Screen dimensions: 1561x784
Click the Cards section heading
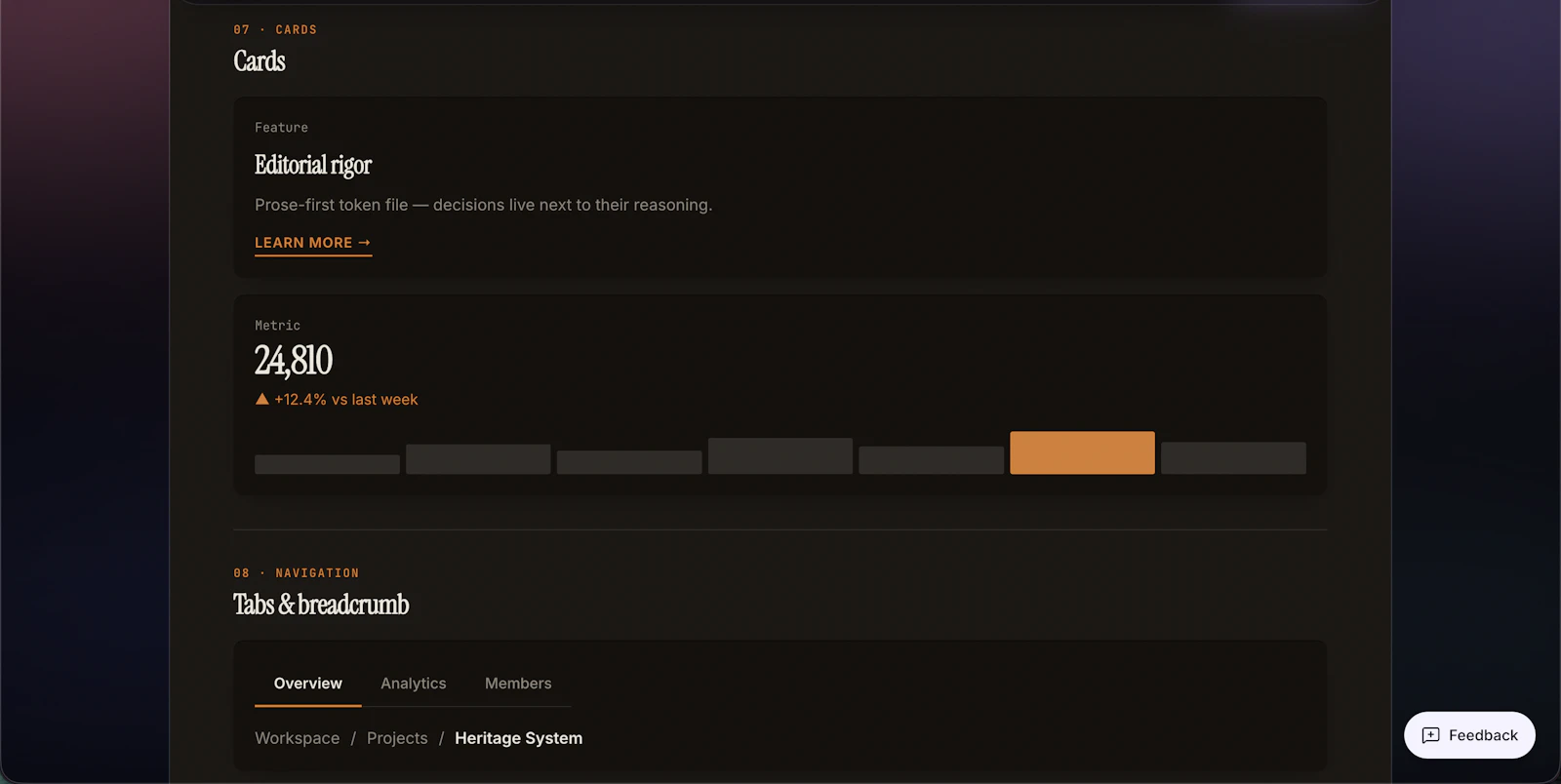(260, 60)
